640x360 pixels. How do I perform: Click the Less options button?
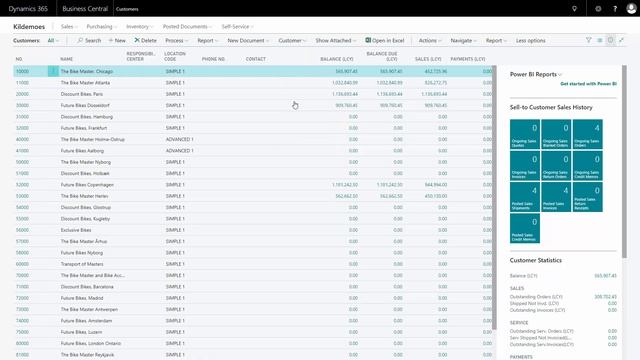(x=530, y=40)
